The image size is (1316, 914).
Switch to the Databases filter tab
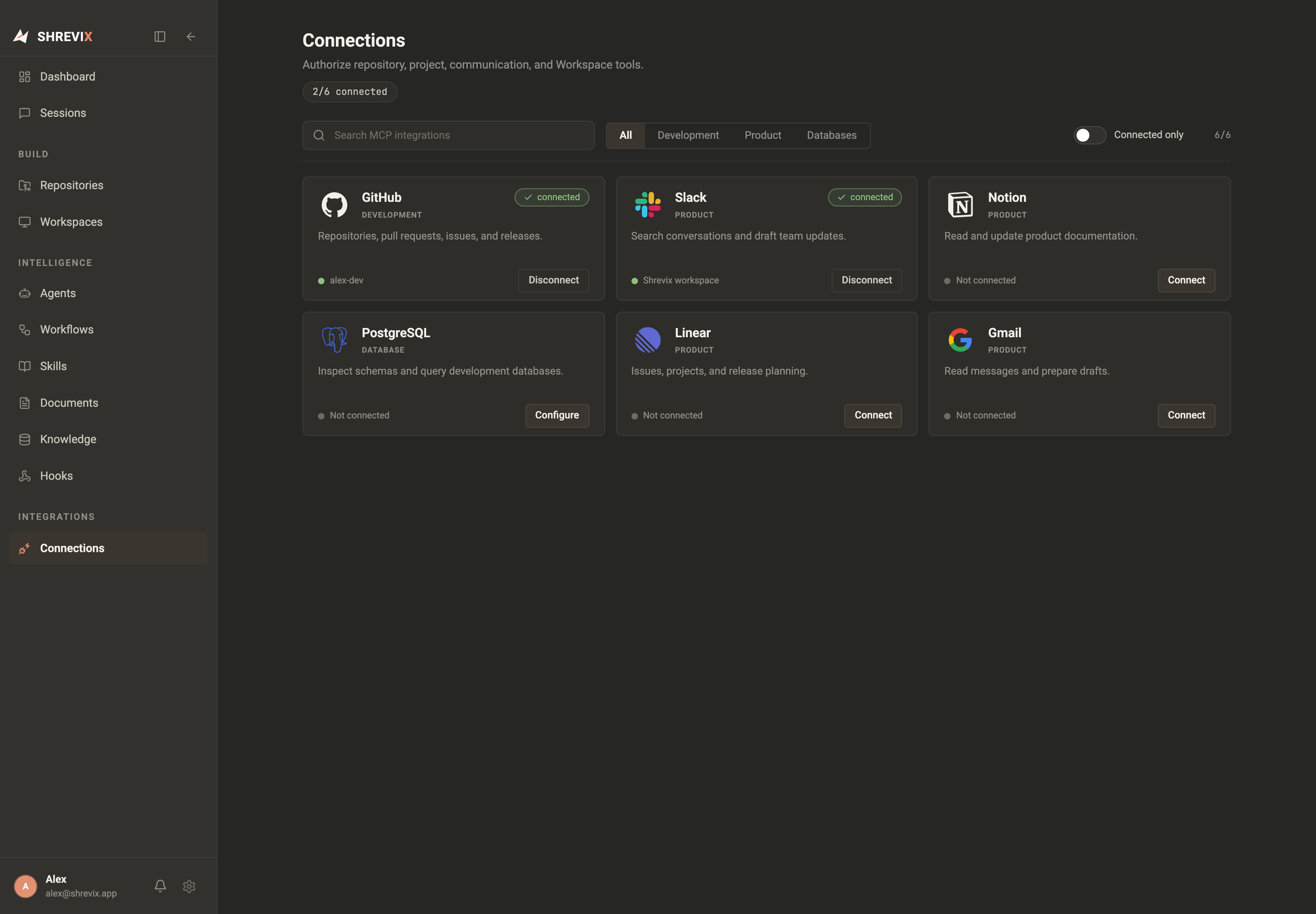pyautogui.click(x=831, y=135)
